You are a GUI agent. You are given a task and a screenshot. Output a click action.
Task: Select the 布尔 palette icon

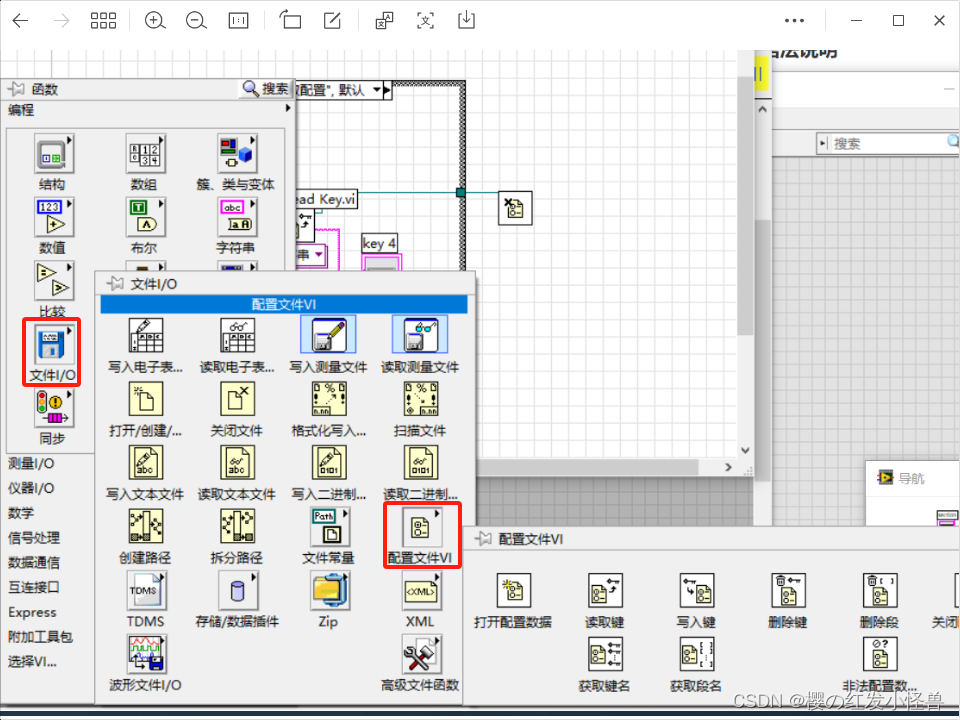pyautogui.click(x=145, y=217)
